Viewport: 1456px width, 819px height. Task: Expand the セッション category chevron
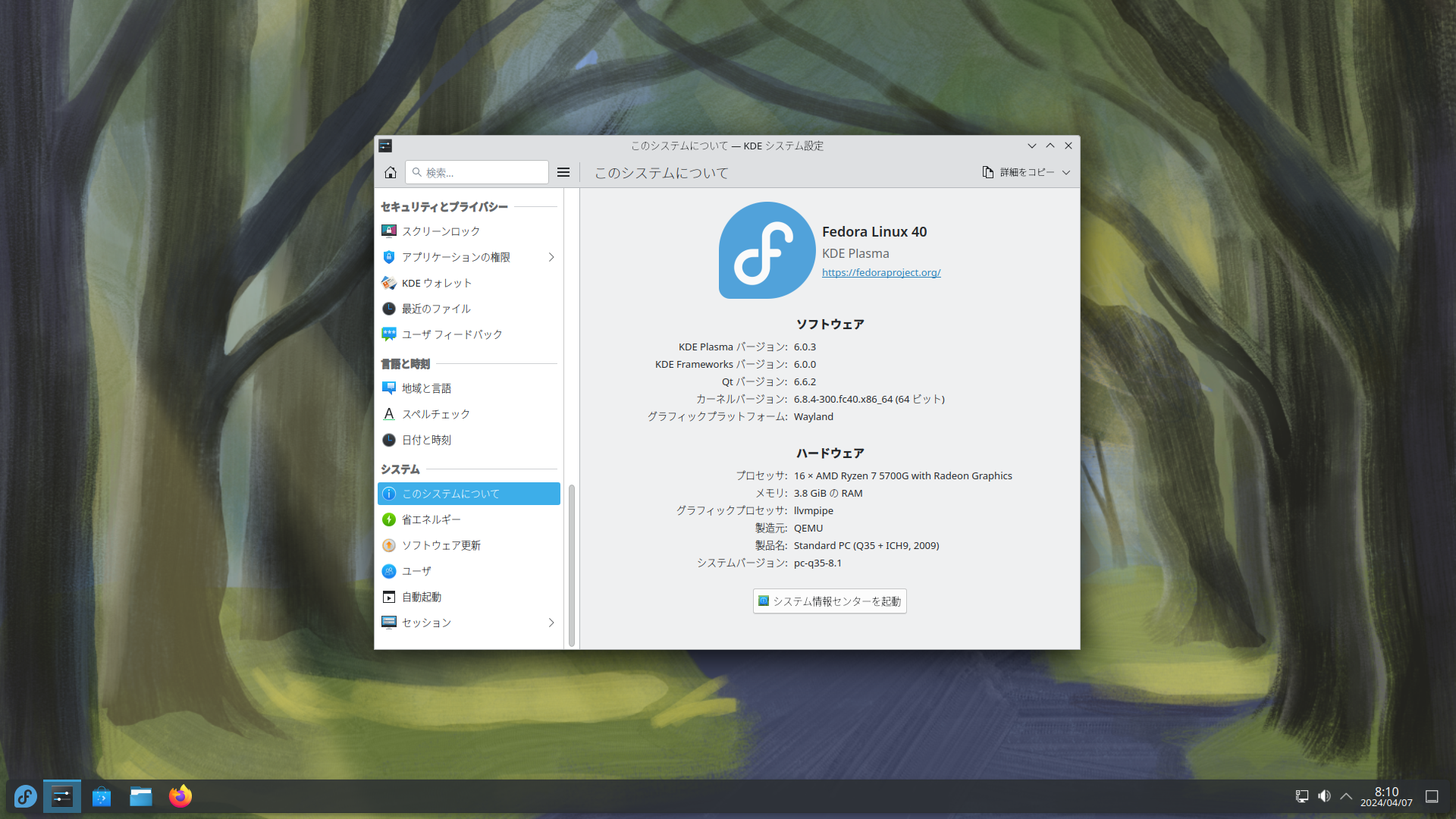click(x=551, y=623)
